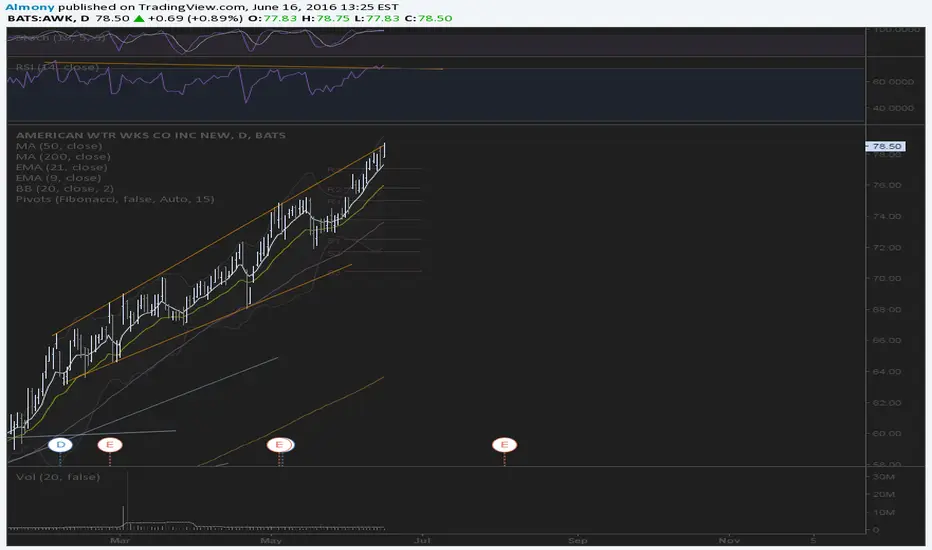Click the 10M volume axis label

coord(884,513)
